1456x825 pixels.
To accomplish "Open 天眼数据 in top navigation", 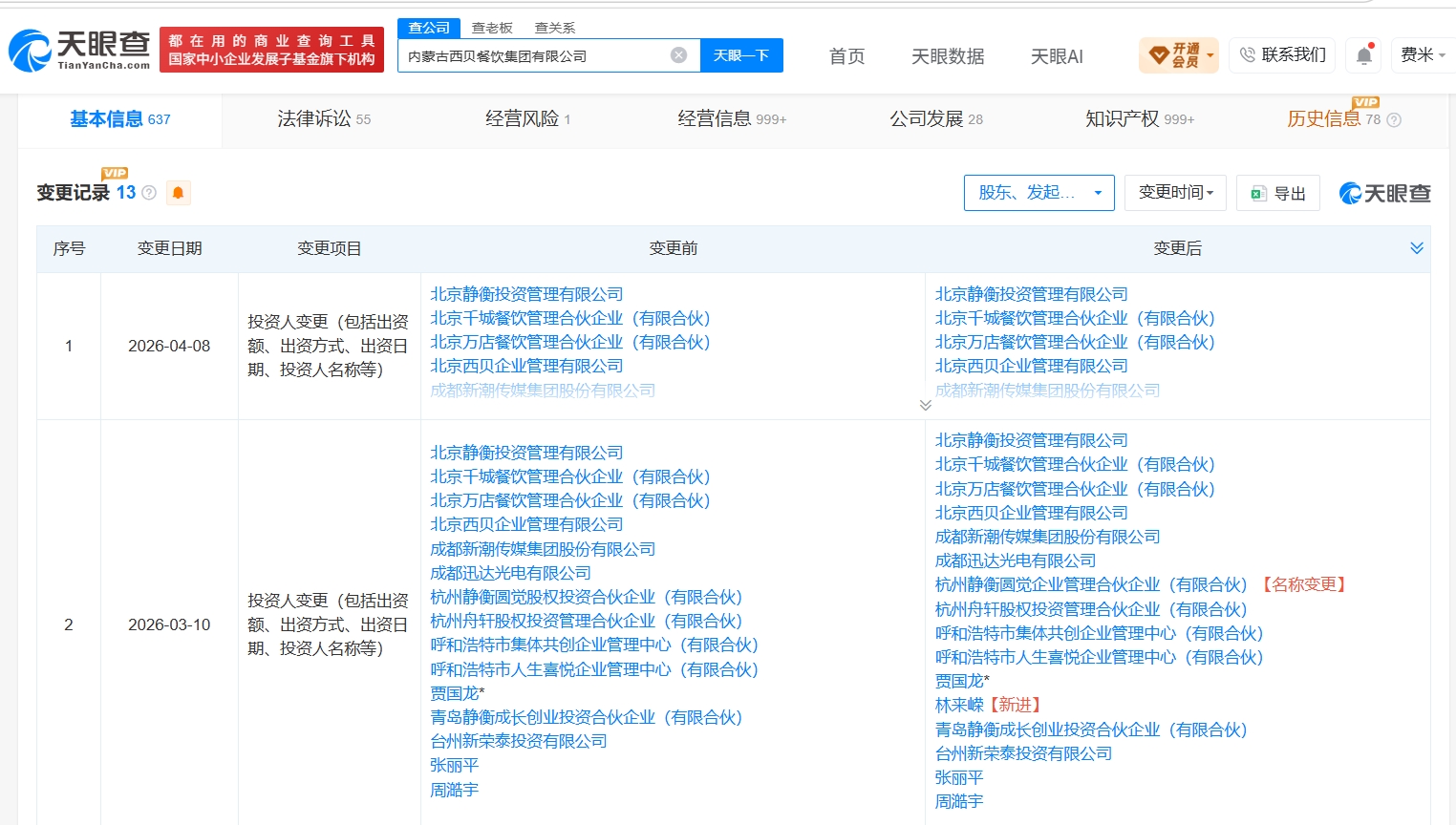I will [948, 56].
